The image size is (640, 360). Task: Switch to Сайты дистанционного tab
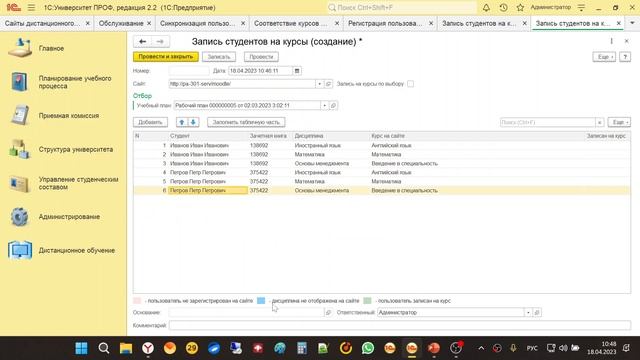(x=42, y=23)
